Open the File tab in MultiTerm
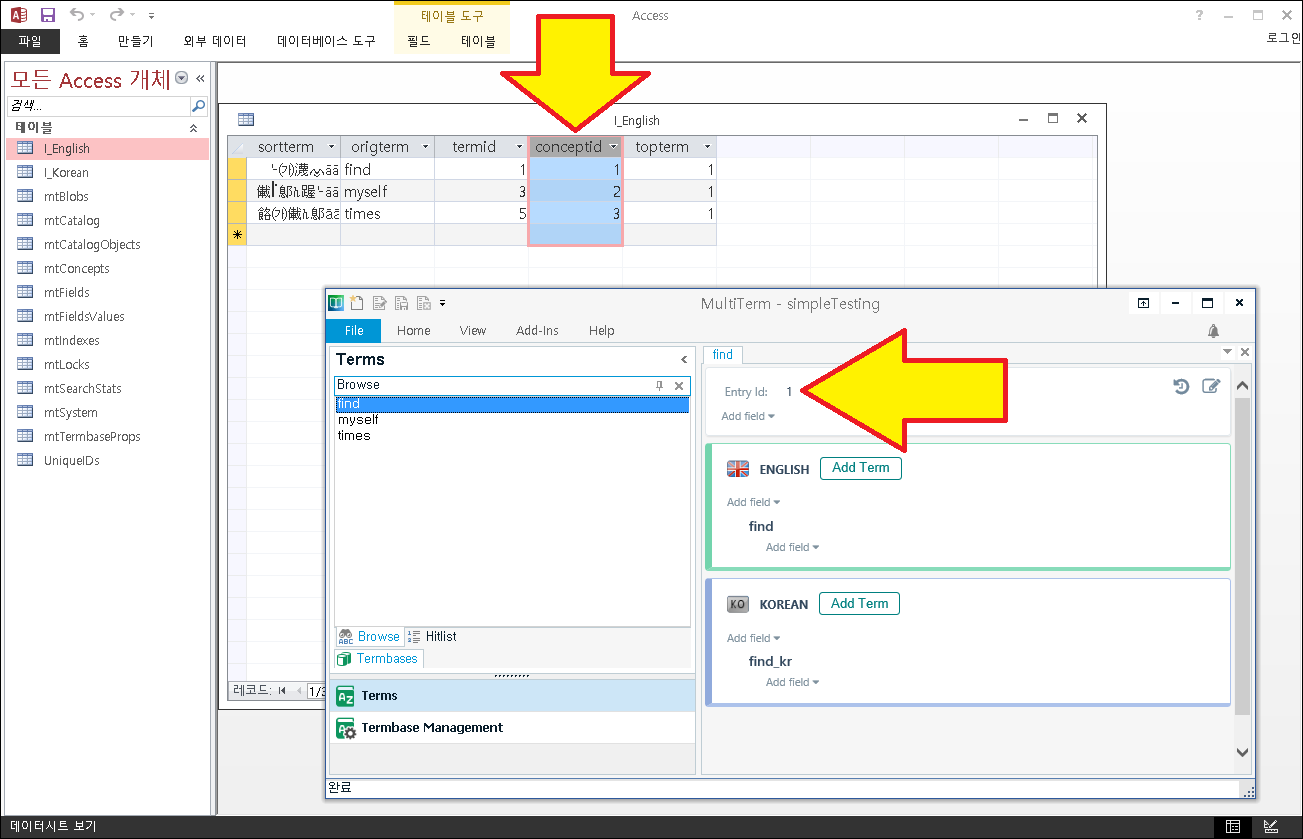 point(354,331)
